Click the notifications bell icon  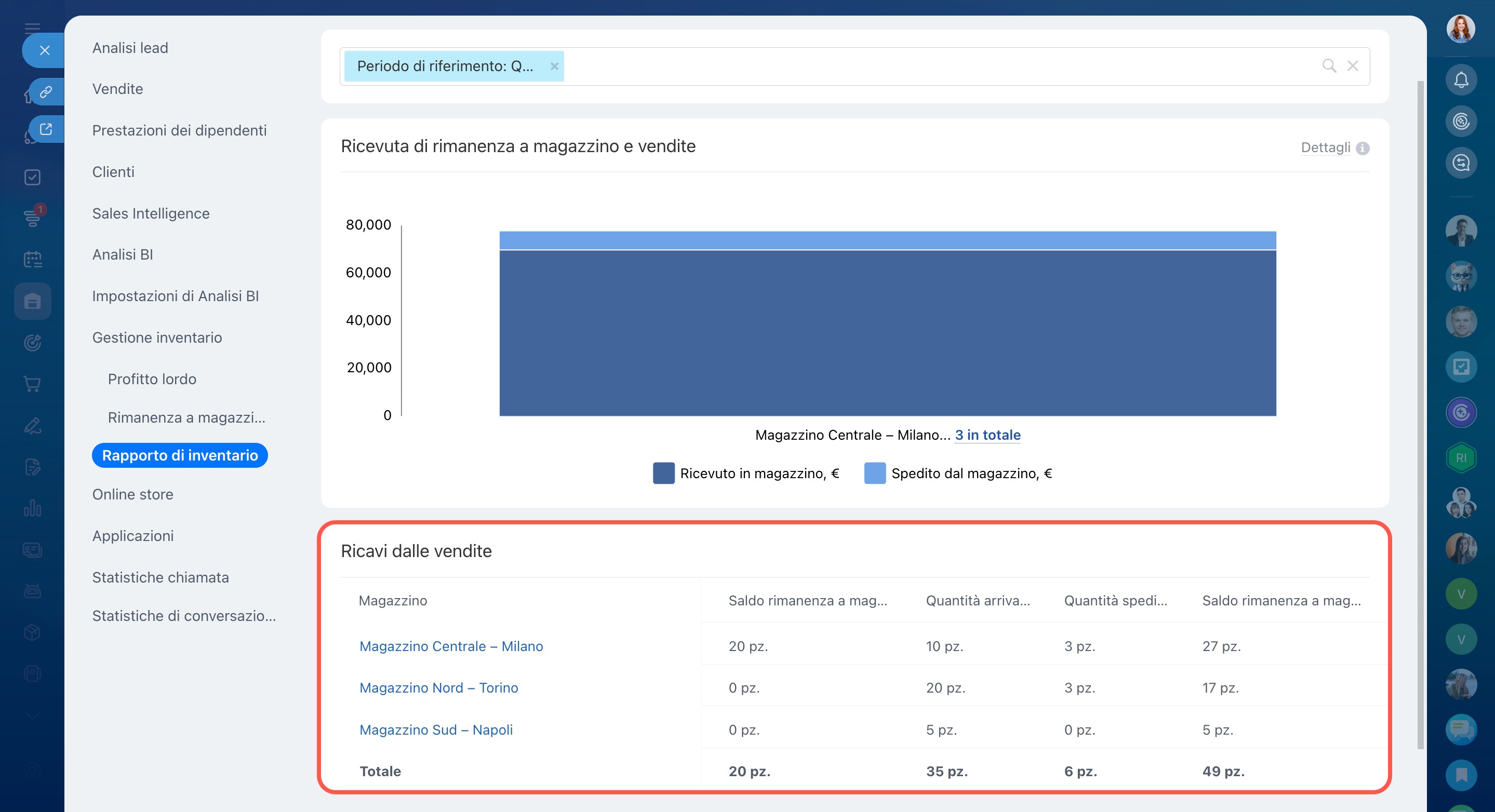tap(1461, 80)
